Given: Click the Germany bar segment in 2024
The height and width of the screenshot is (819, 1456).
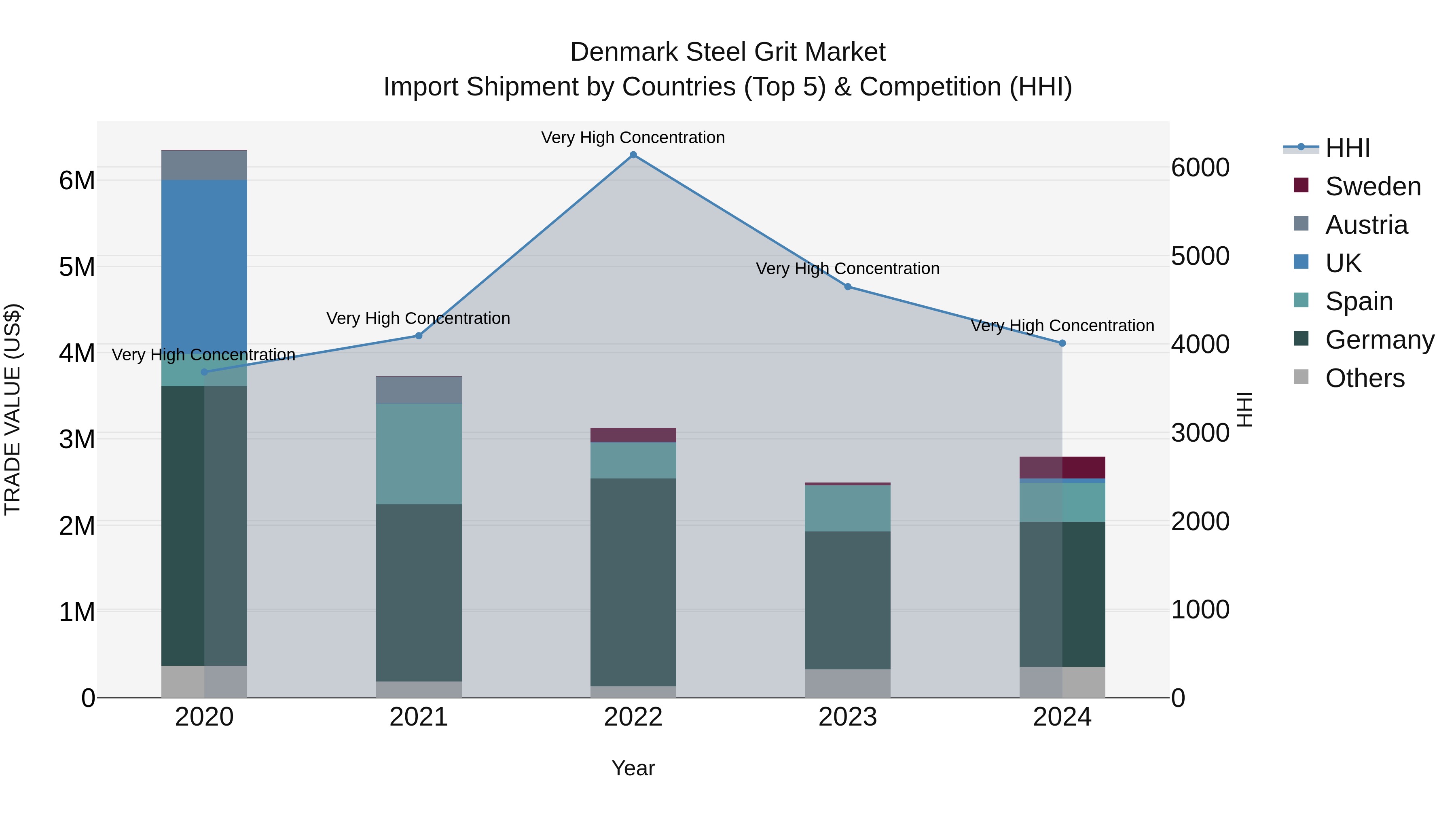Looking at the screenshot, I should [1062, 594].
